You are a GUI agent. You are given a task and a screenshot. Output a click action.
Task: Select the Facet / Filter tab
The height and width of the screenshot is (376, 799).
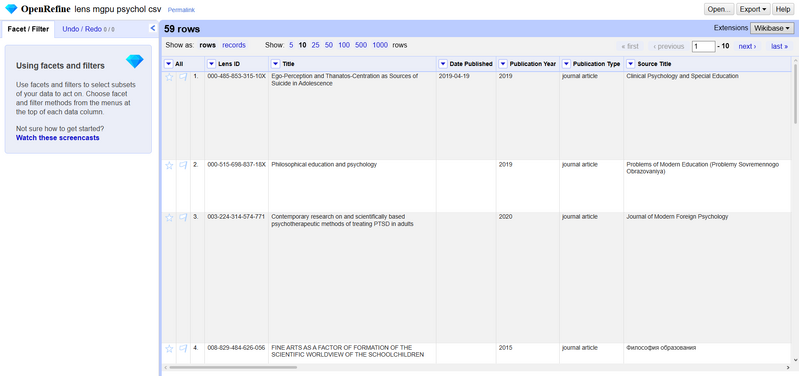click(x=28, y=30)
